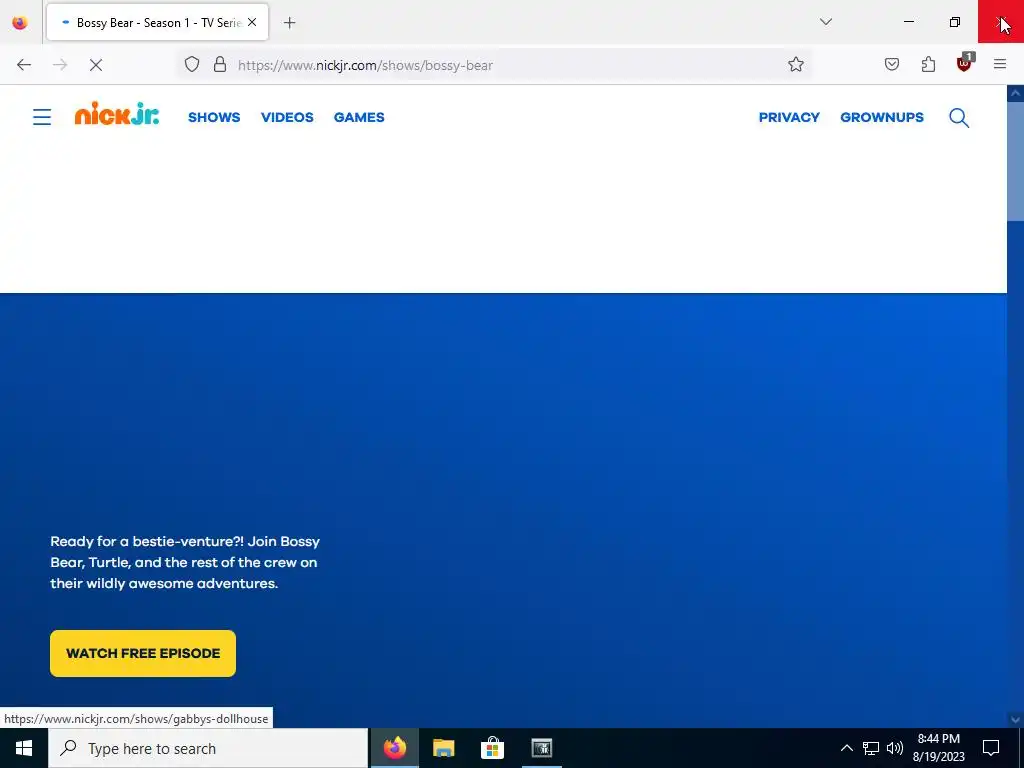Click the site security padlock icon
Screen dimensions: 1024x768
coord(220,65)
